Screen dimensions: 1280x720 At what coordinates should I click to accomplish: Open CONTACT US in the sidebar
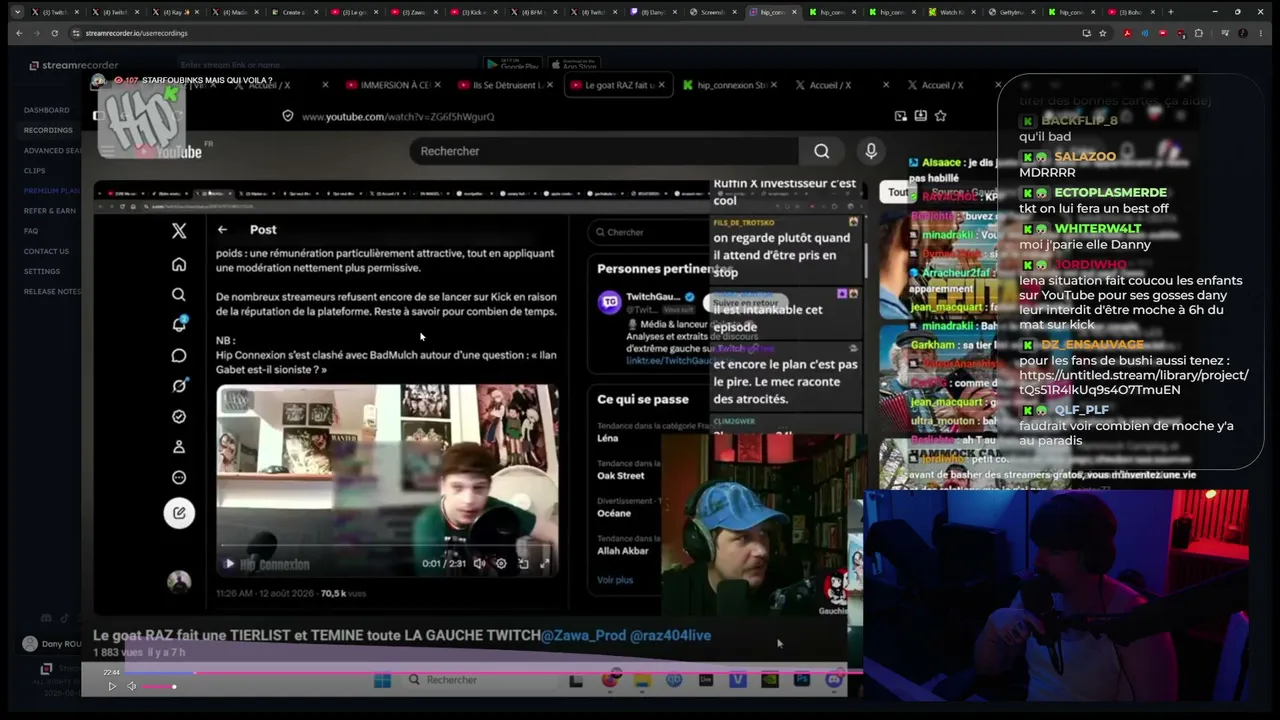point(46,251)
